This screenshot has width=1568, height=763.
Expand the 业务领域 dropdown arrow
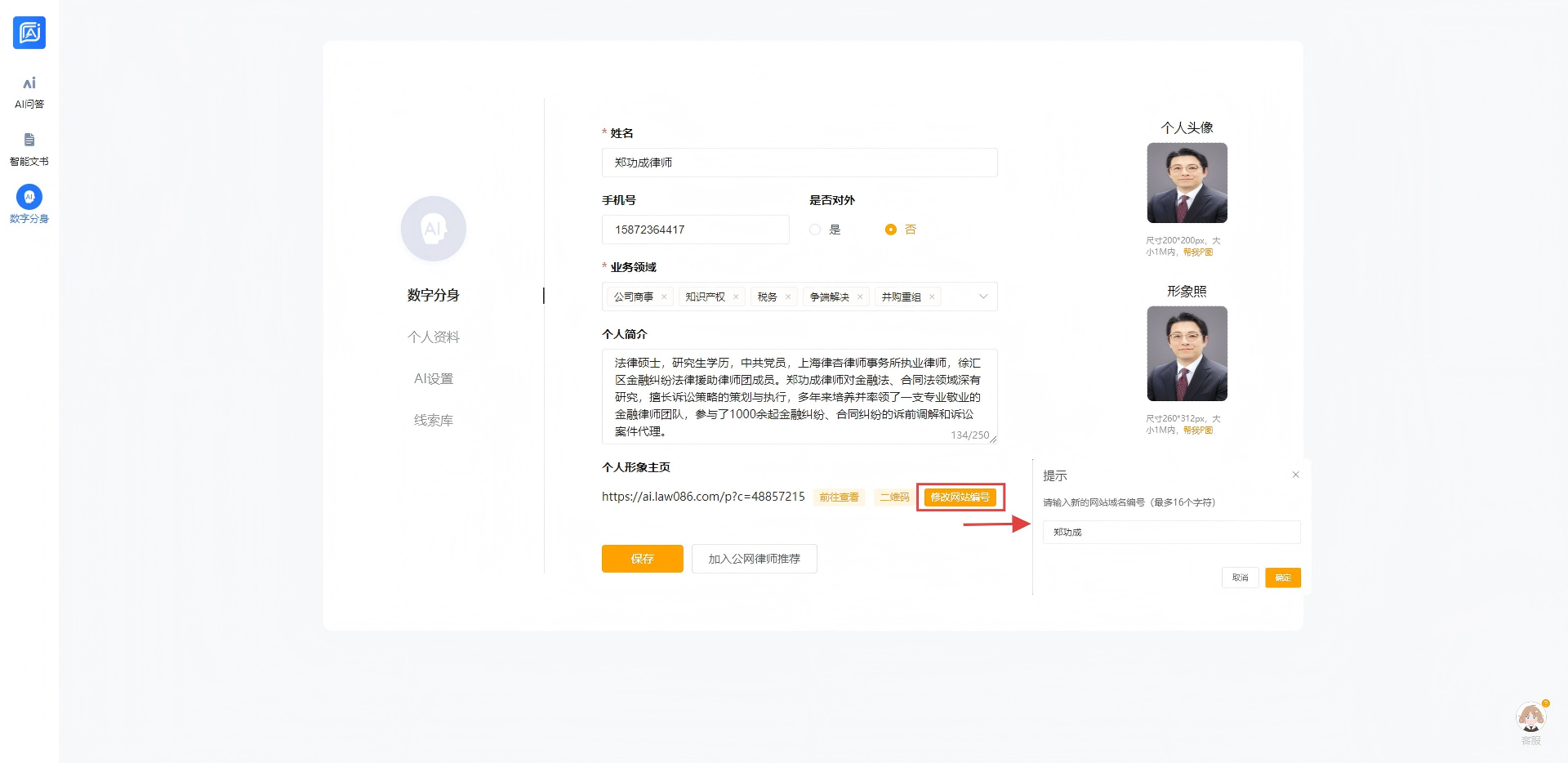click(x=983, y=297)
